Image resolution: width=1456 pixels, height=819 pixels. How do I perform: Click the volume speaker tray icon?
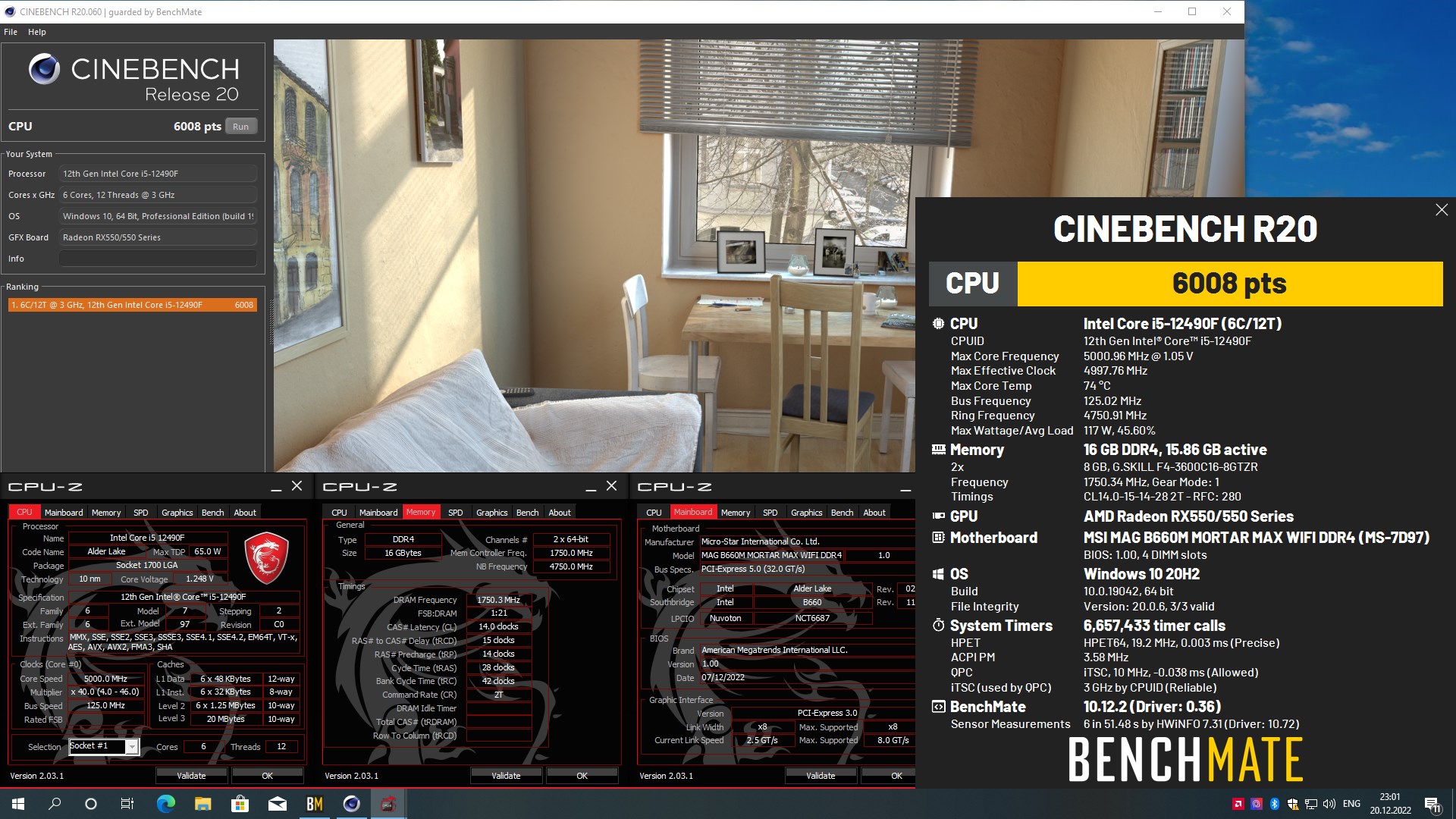(1329, 804)
